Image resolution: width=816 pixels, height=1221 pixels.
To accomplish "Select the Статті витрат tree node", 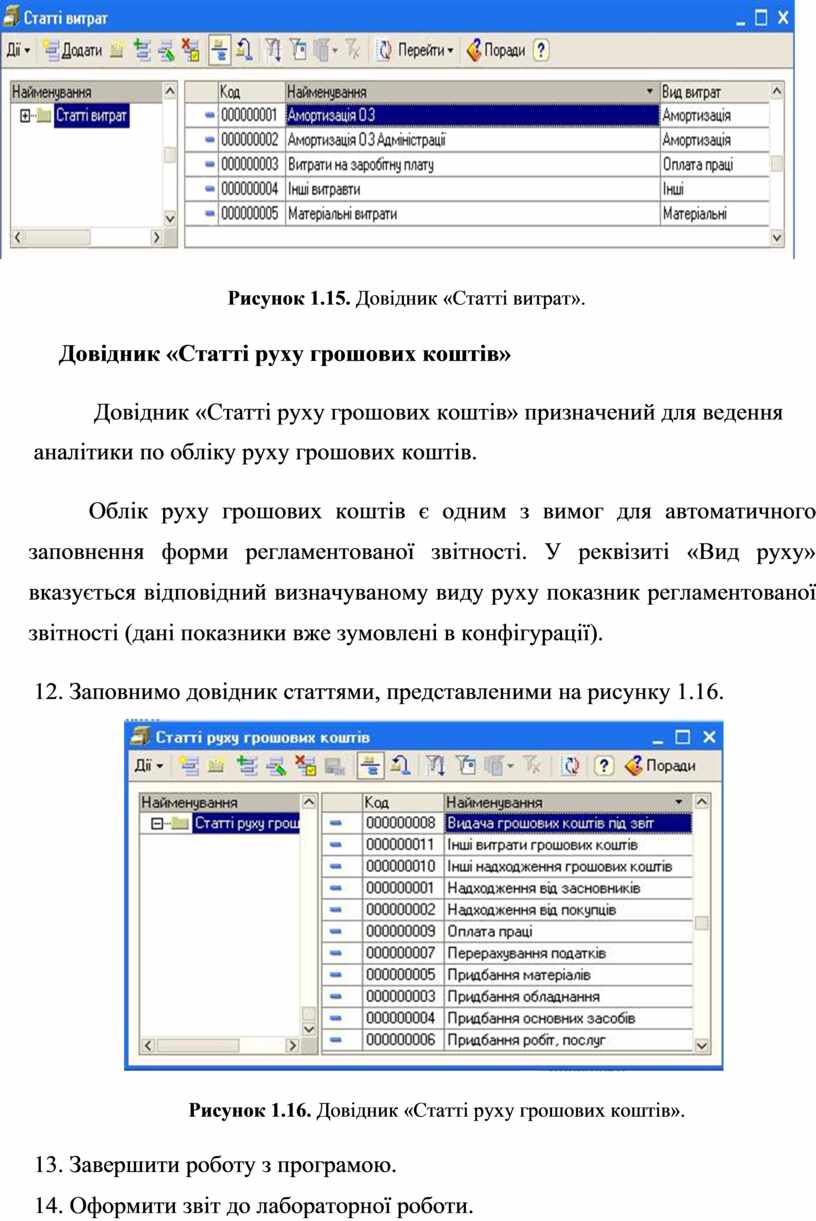I will [91, 116].
